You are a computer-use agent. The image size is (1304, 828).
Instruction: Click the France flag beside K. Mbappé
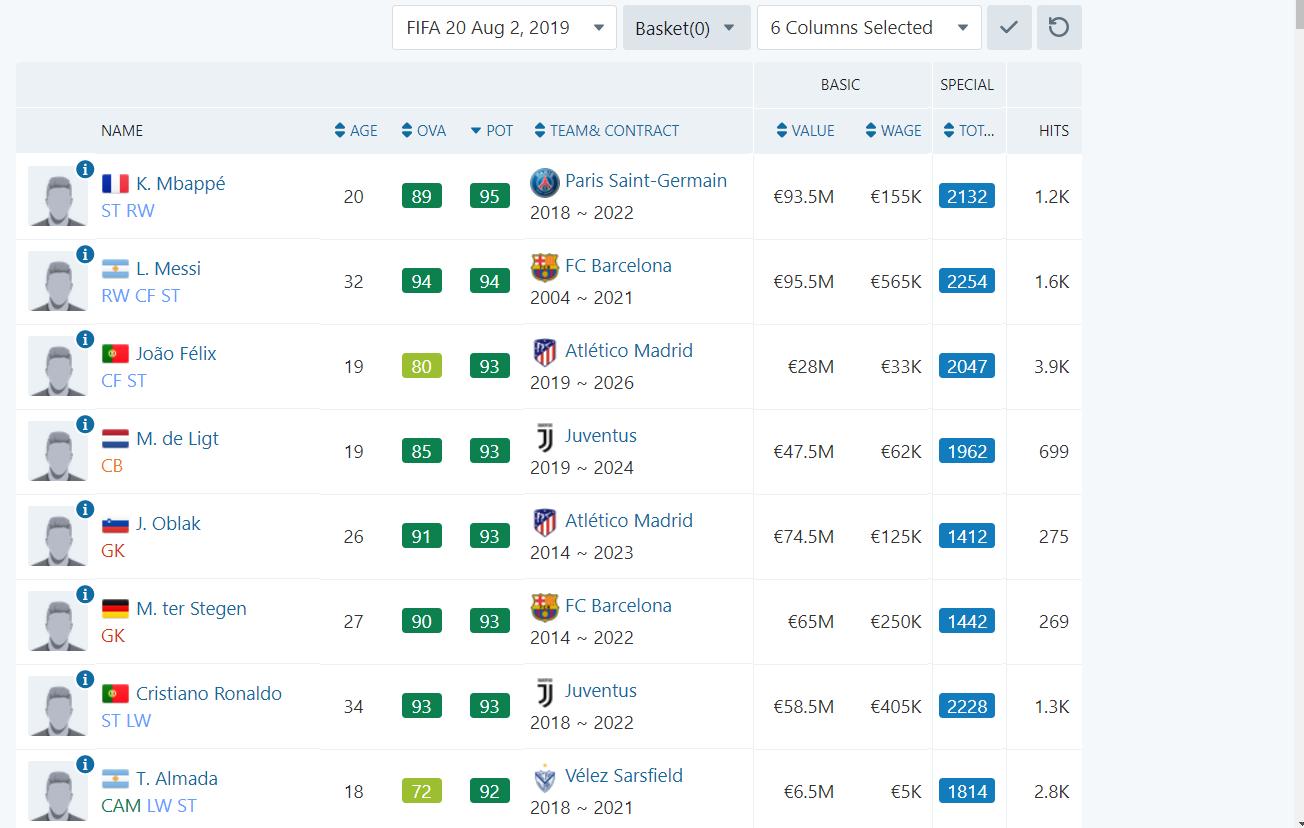click(x=115, y=184)
